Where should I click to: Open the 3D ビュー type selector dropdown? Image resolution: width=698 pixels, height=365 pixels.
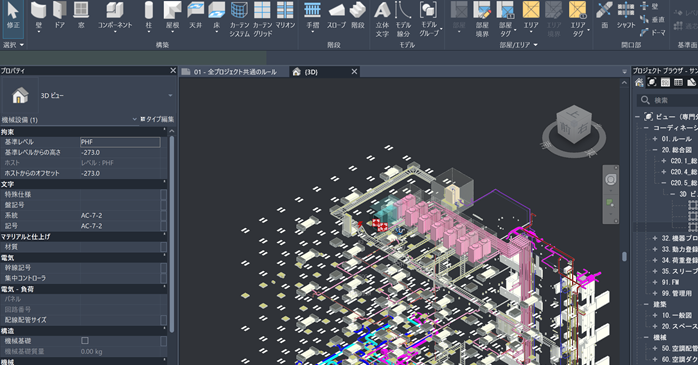pyautogui.click(x=170, y=95)
